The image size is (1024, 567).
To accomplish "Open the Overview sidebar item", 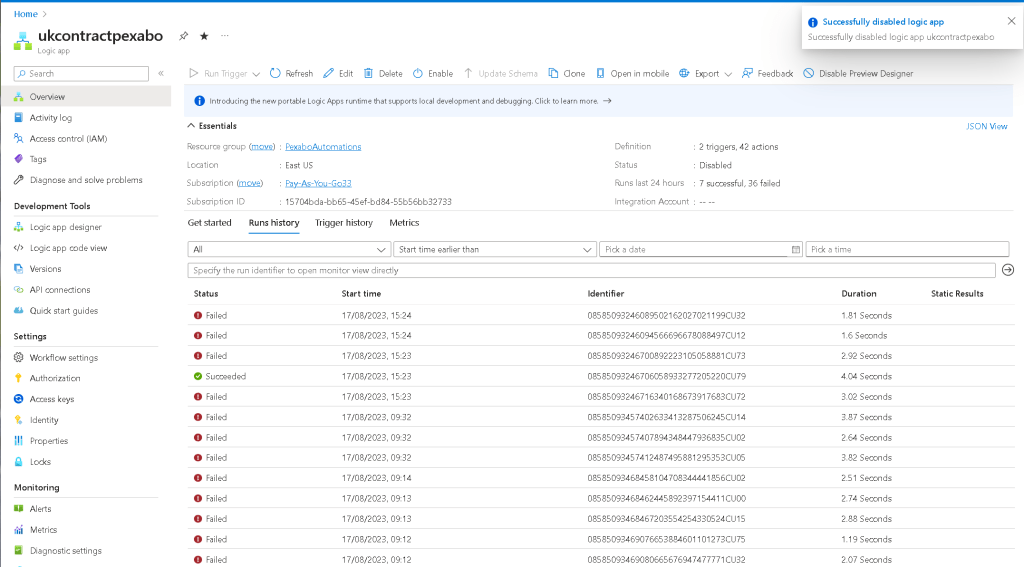I will [86, 97].
